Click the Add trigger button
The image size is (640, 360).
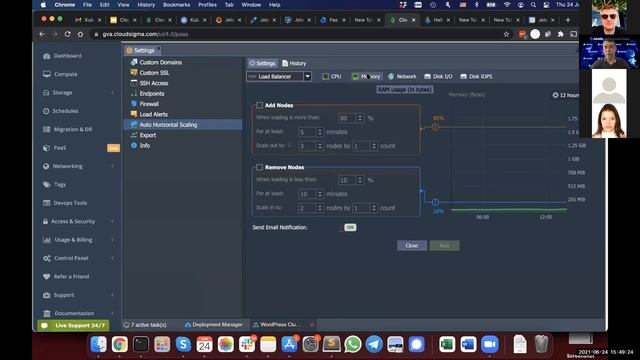(444, 245)
